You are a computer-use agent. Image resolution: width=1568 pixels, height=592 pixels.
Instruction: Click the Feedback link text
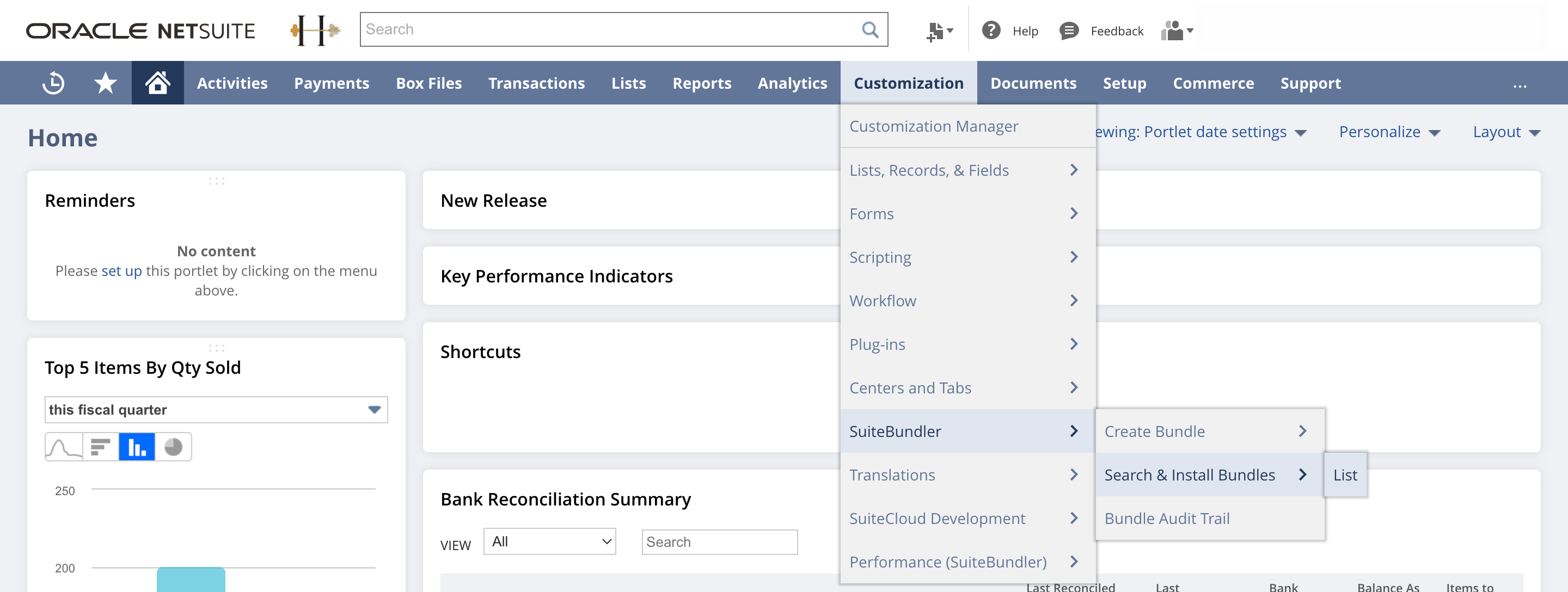(1116, 31)
